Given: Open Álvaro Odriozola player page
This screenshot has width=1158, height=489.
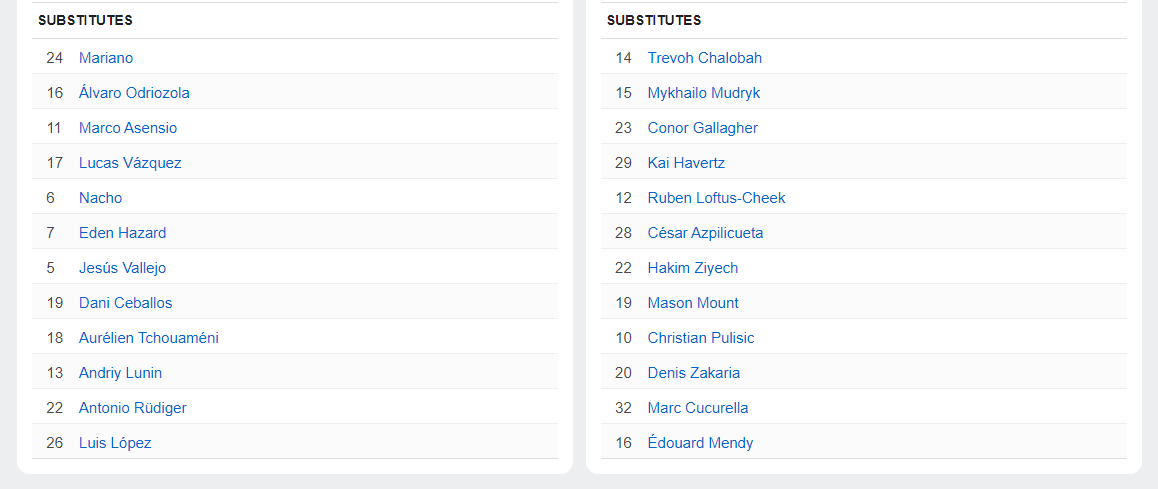Looking at the screenshot, I should coord(134,93).
